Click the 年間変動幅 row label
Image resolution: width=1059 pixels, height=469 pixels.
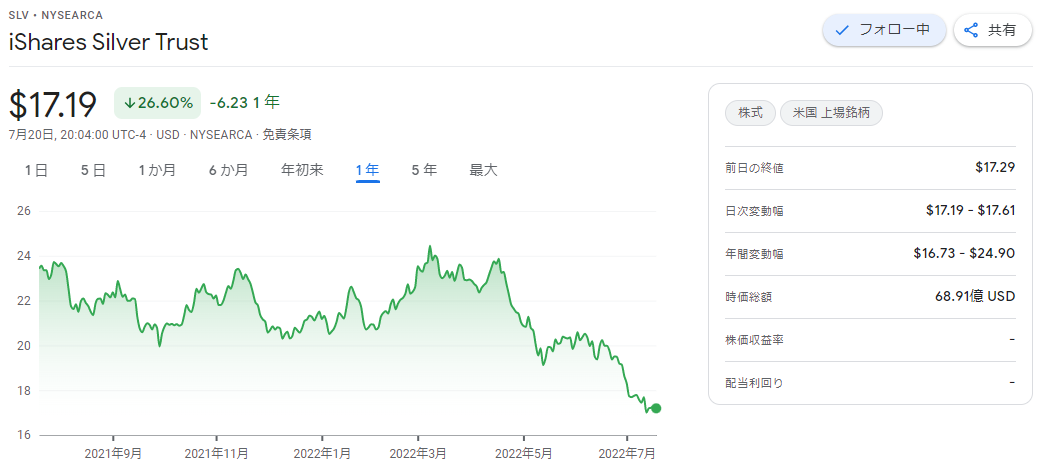coord(754,255)
